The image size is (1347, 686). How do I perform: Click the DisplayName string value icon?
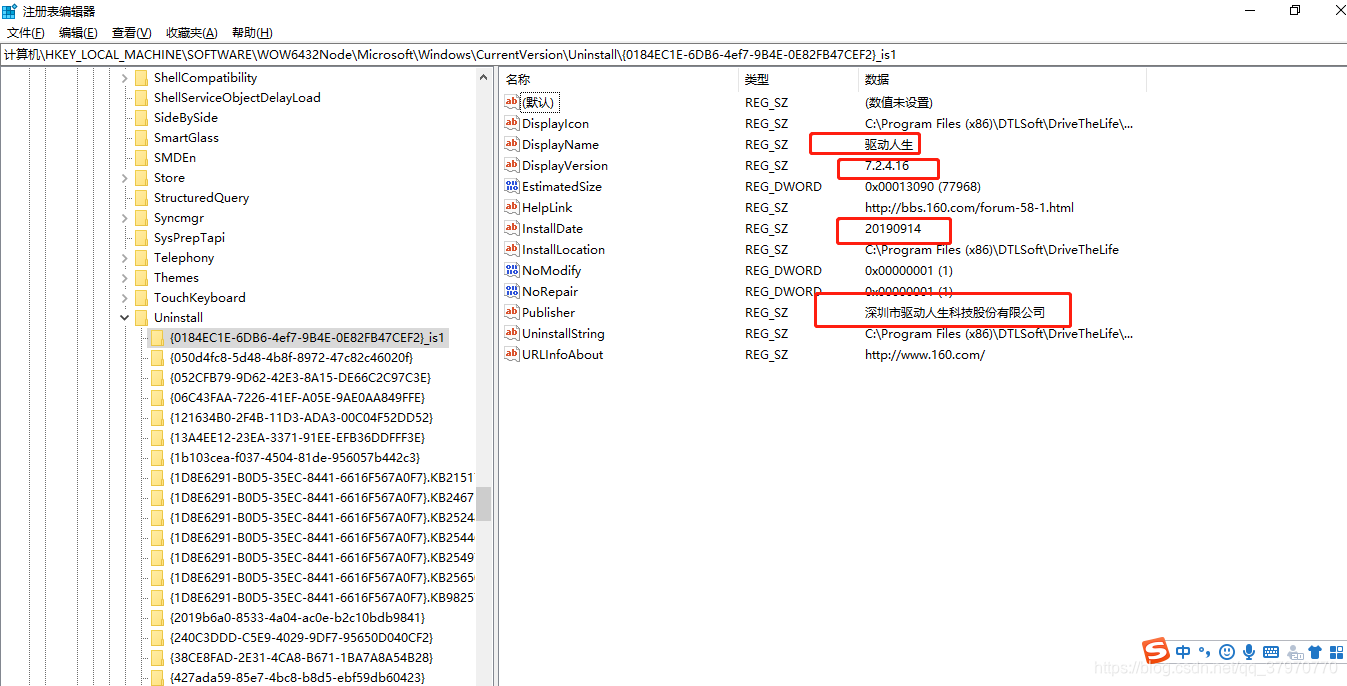point(512,144)
